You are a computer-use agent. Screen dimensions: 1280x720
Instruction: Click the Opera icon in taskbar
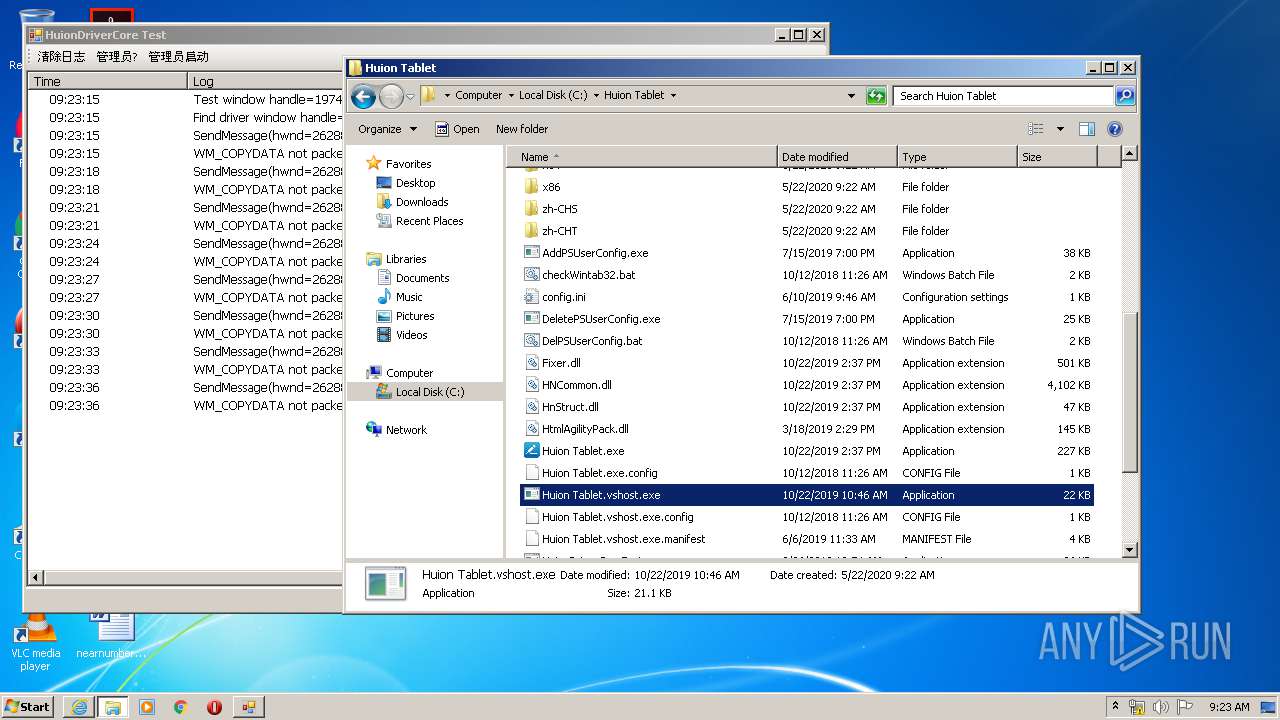(214, 706)
